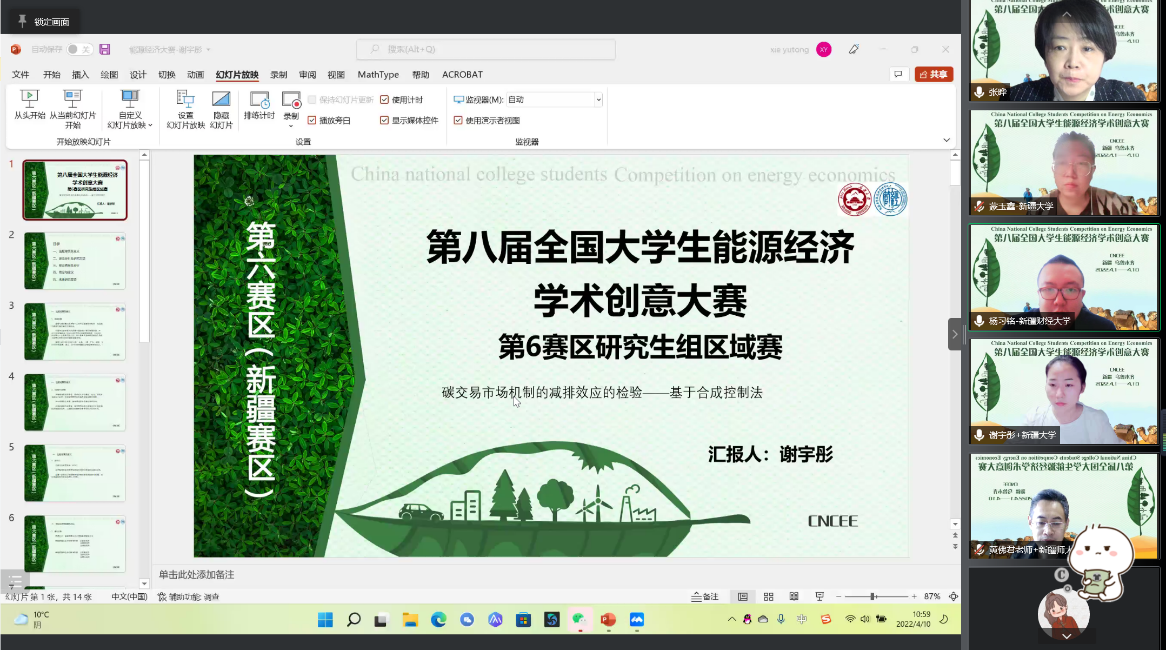Toggle Use Timings (使用计时) checkbox

click(384, 100)
